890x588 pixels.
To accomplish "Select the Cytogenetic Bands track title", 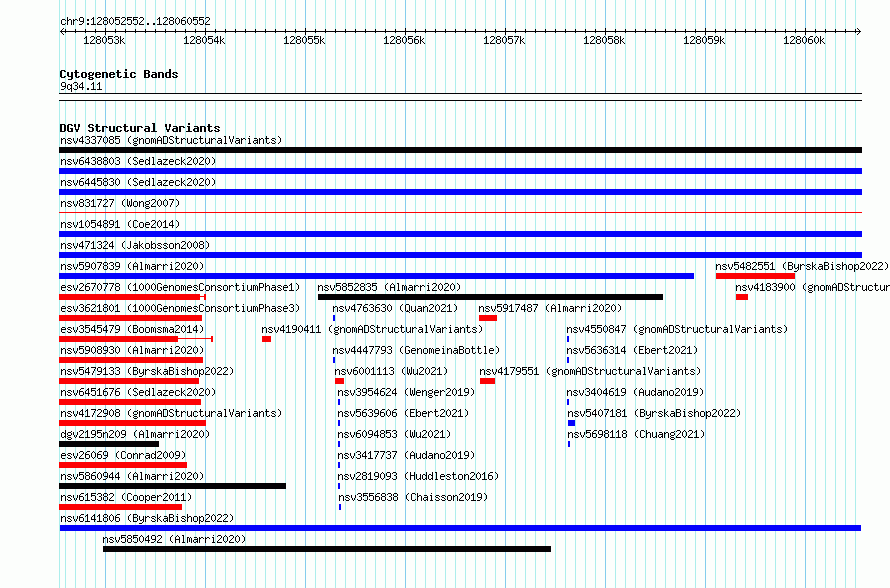I will (119, 74).
